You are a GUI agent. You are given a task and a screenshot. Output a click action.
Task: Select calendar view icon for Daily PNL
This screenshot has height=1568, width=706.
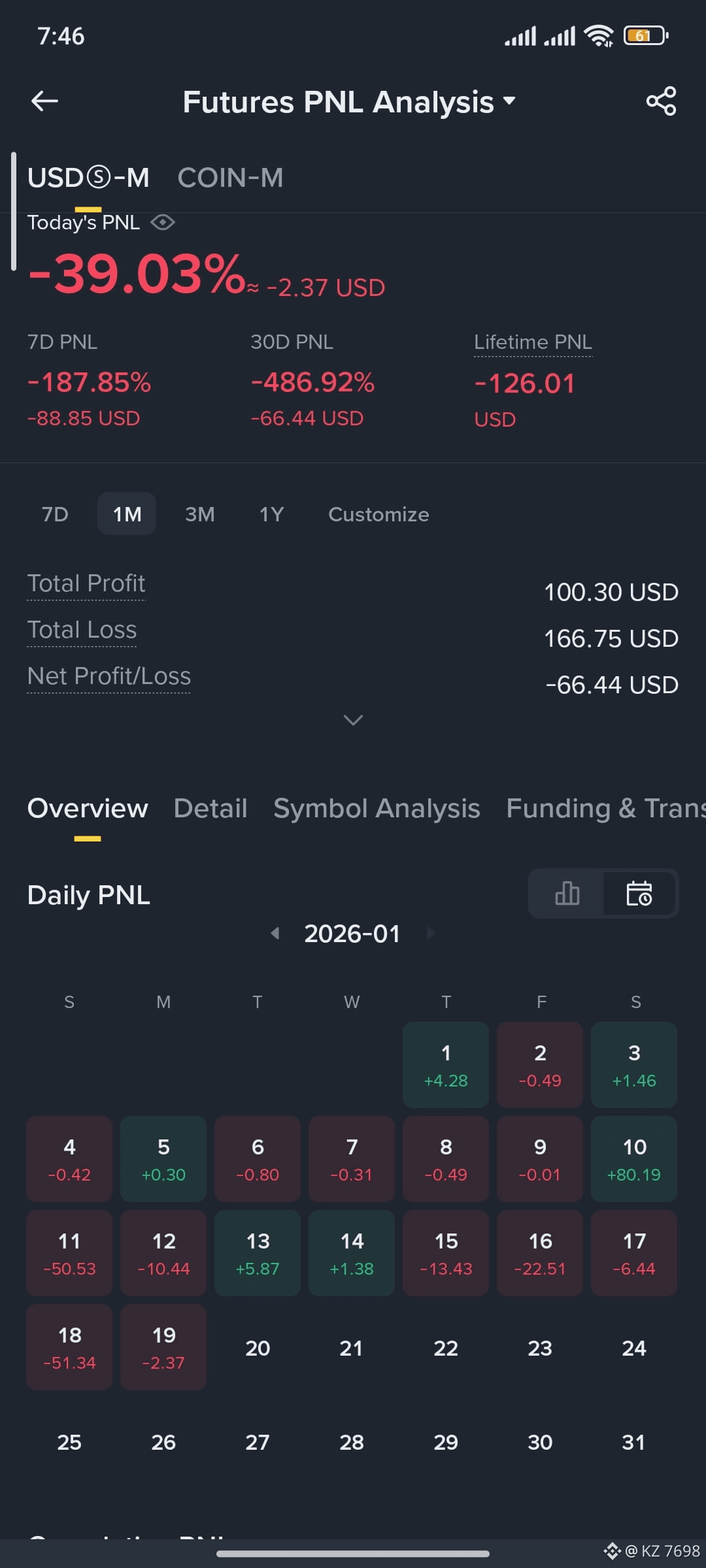point(639,893)
